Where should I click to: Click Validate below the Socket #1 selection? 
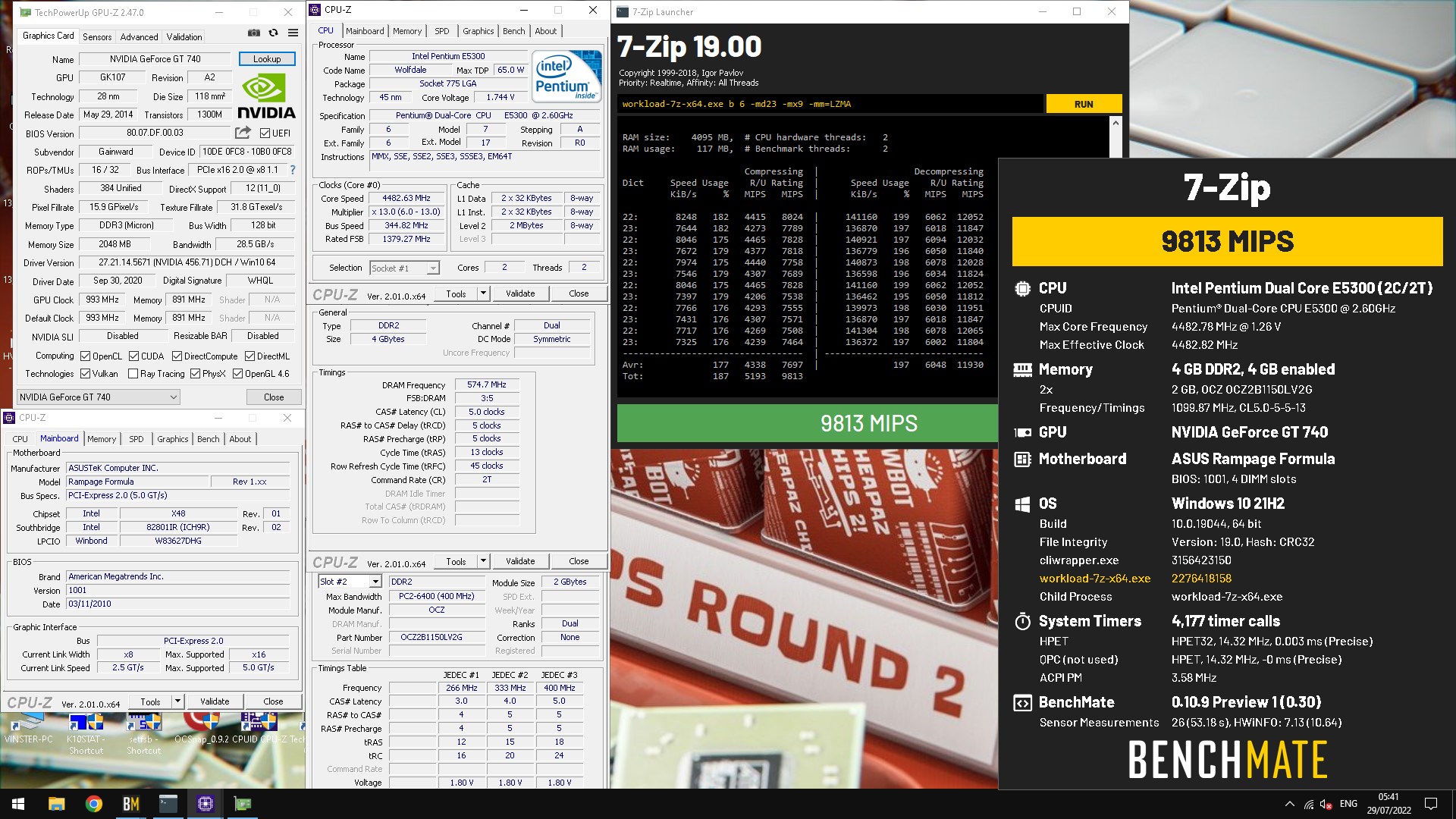click(x=520, y=293)
